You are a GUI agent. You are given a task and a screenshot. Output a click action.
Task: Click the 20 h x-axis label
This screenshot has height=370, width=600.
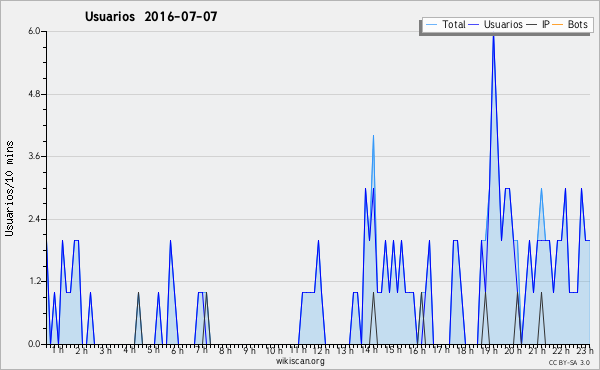pyautogui.click(x=513, y=350)
